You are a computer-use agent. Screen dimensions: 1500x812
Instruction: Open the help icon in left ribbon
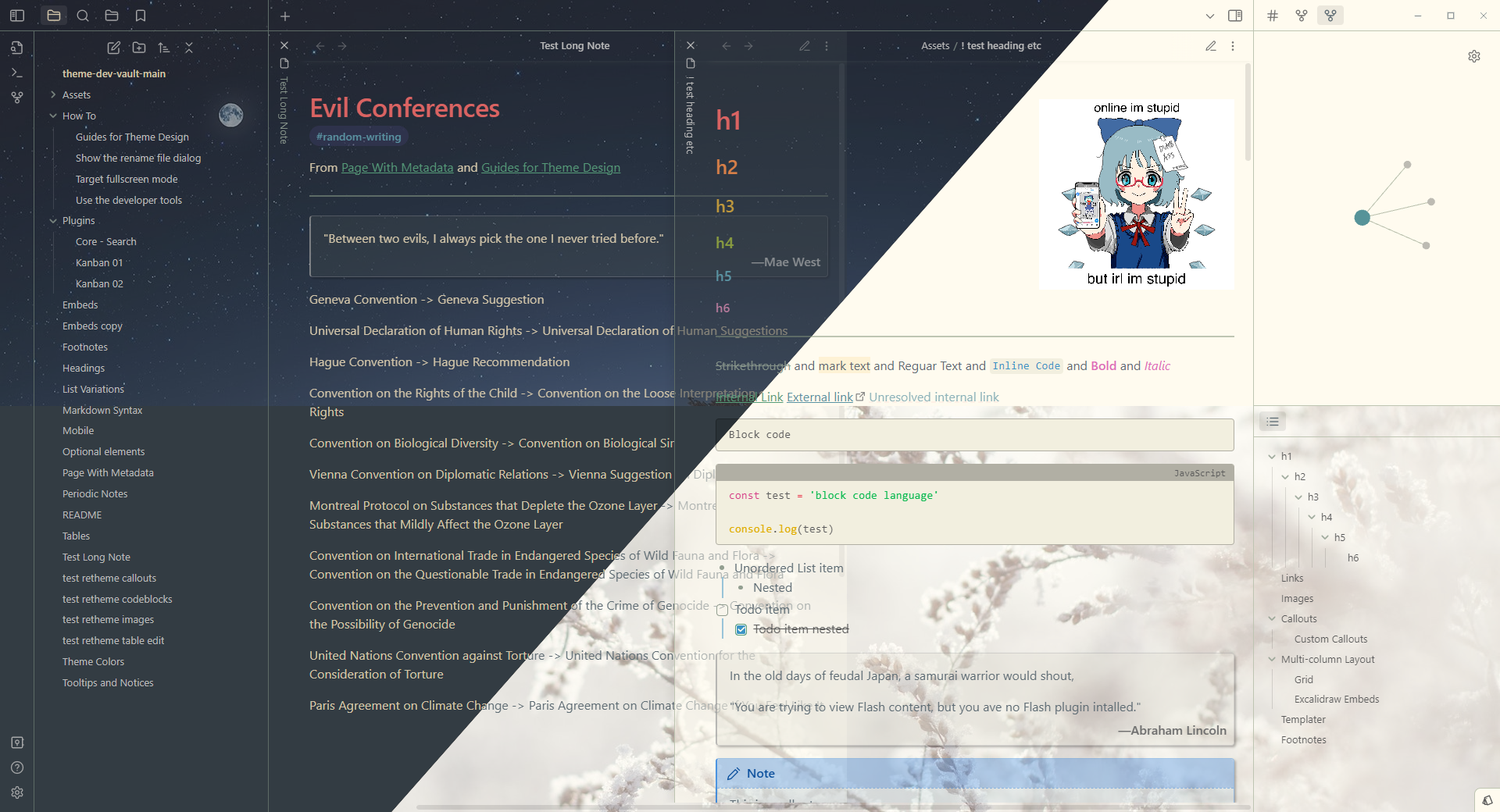(x=17, y=767)
